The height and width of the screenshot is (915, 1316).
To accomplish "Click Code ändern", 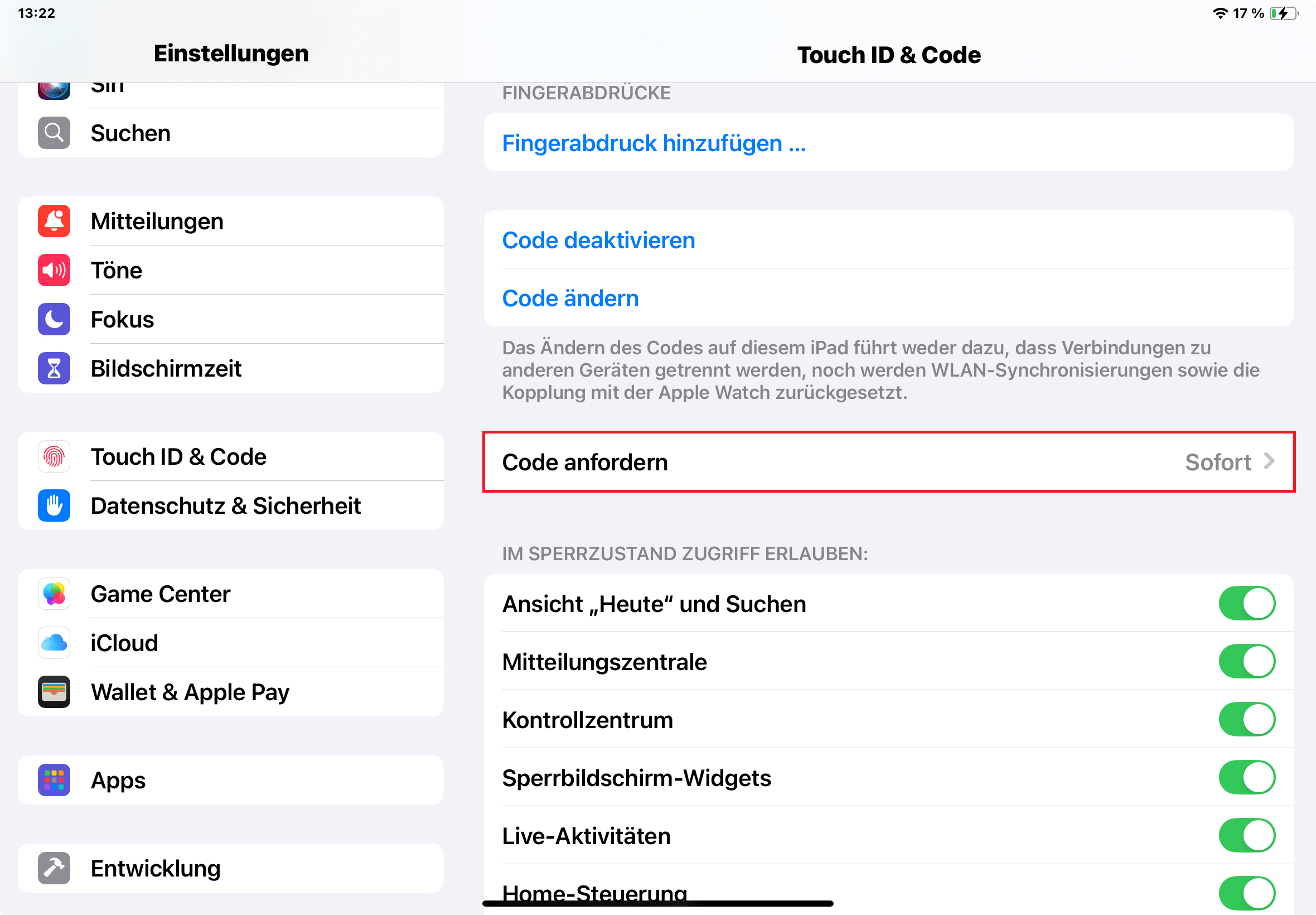I will (x=570, y=297).
